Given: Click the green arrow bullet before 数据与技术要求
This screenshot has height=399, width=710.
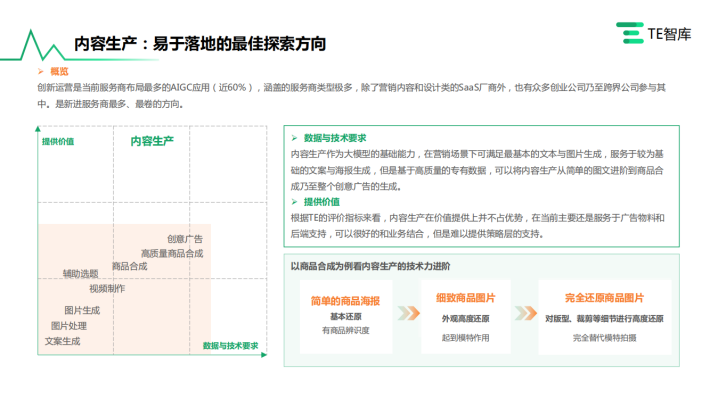Looking at the screenshot, I should (294, 138).
